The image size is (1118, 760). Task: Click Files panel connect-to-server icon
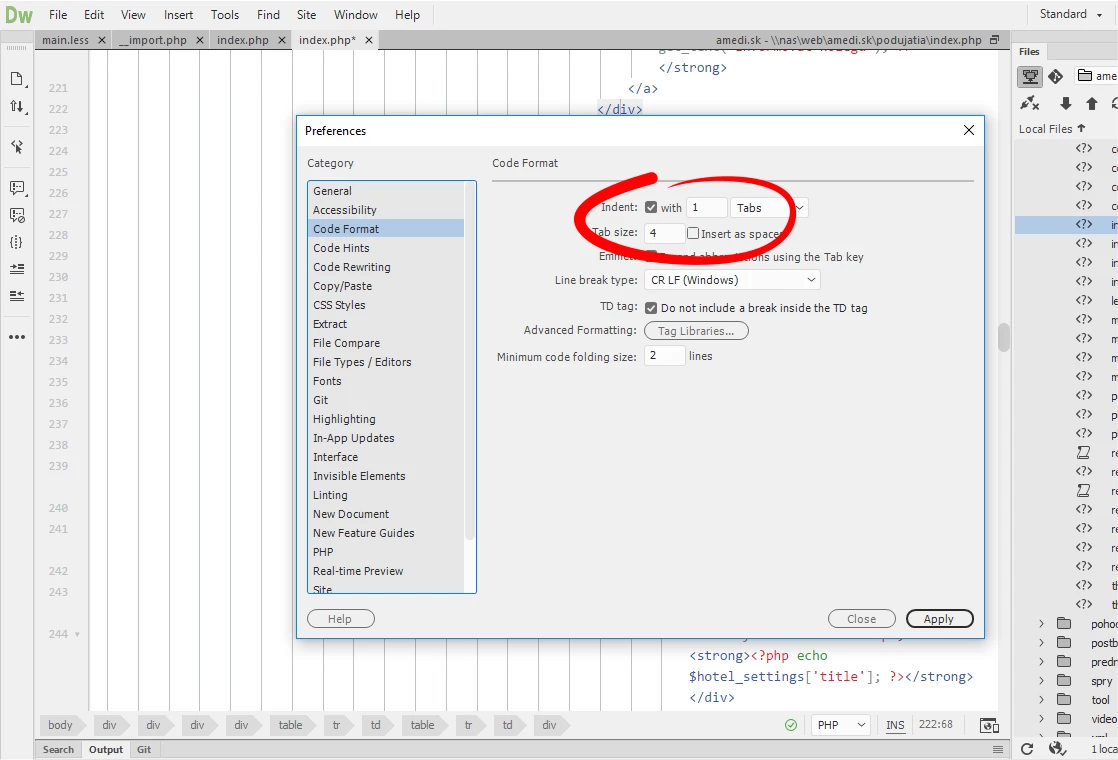point(1030,76)
